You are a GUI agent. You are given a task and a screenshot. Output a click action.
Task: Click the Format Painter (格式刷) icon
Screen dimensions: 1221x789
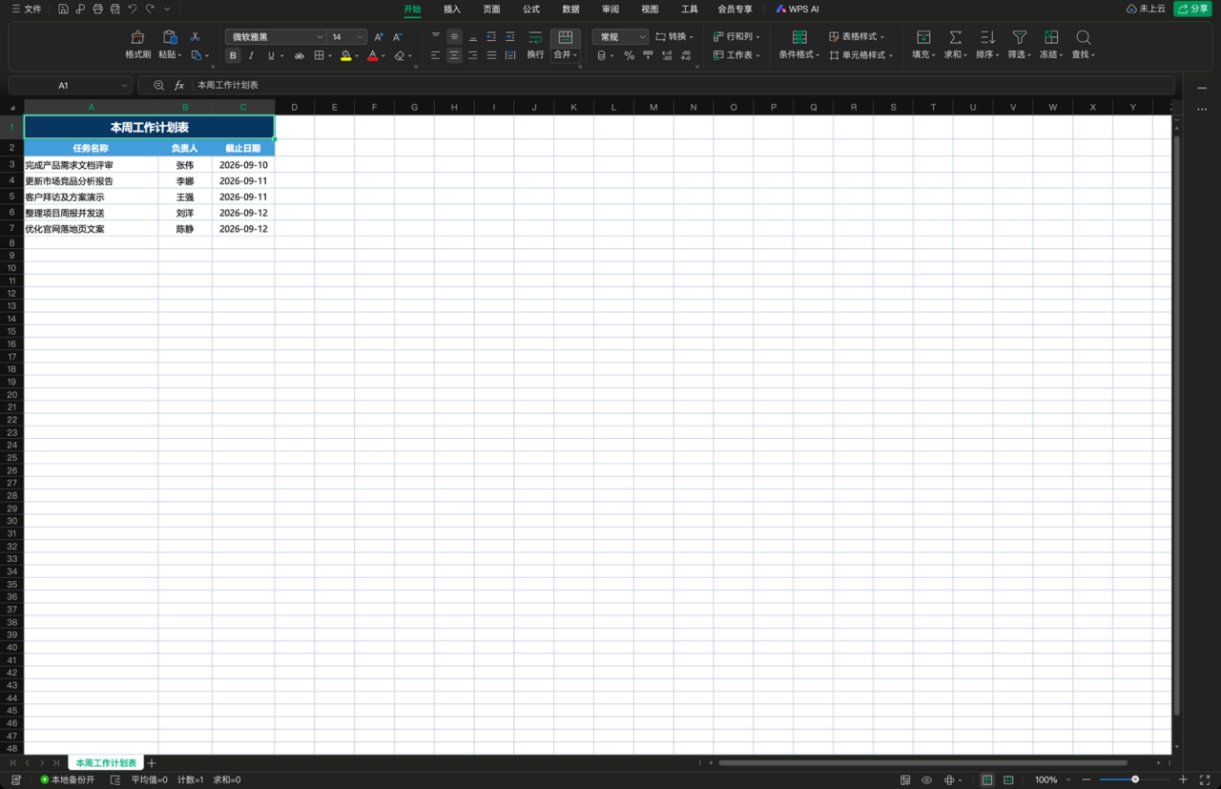[138, 38]
